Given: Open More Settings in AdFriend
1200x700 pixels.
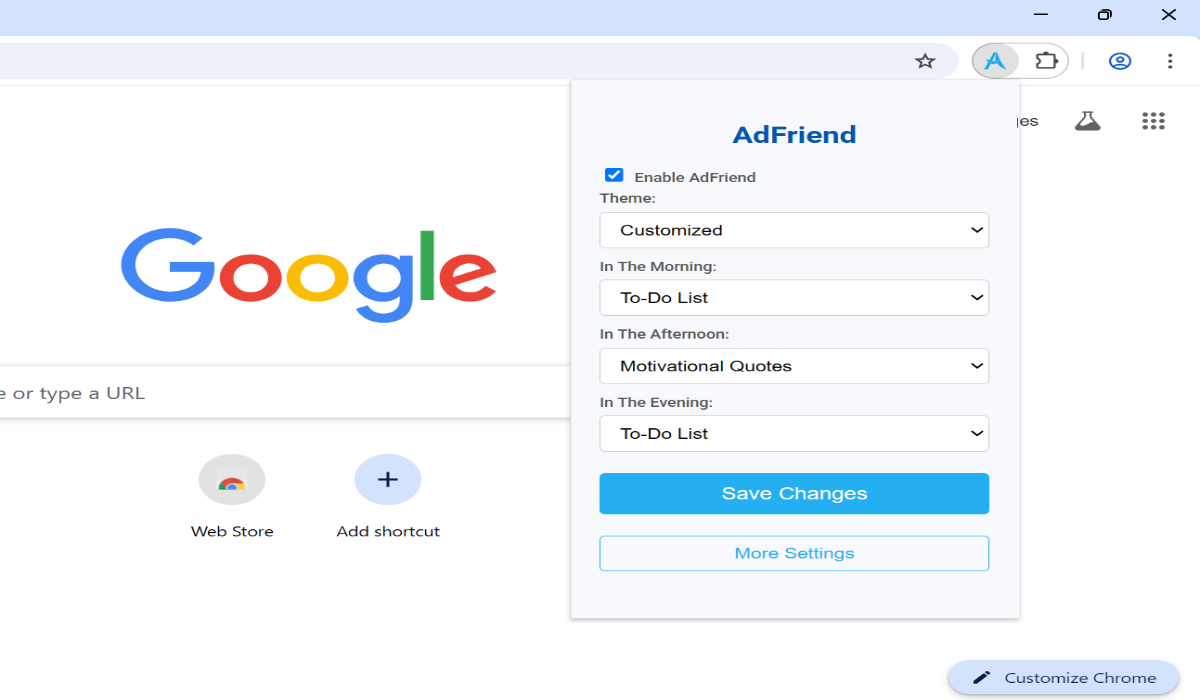Looking at the screenshot, I should (793, 552).
